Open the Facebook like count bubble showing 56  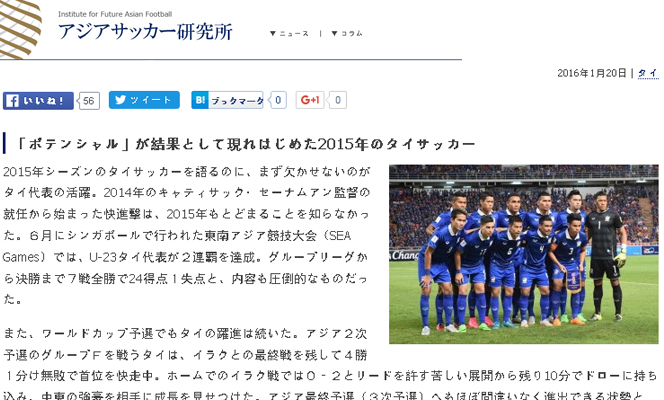(89, 101)
